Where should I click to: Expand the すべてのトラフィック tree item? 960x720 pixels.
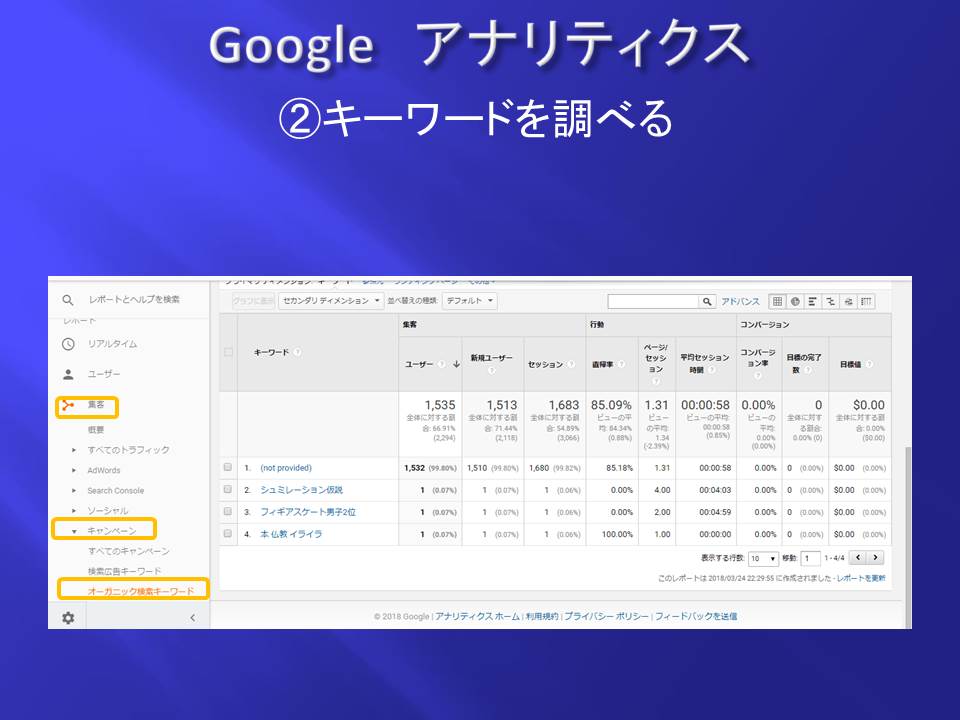pos(74,450)
